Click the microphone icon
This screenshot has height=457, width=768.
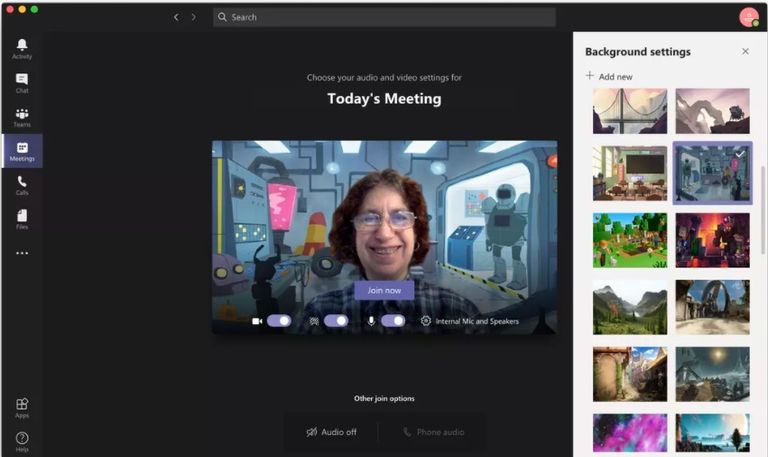coord(371,321)
